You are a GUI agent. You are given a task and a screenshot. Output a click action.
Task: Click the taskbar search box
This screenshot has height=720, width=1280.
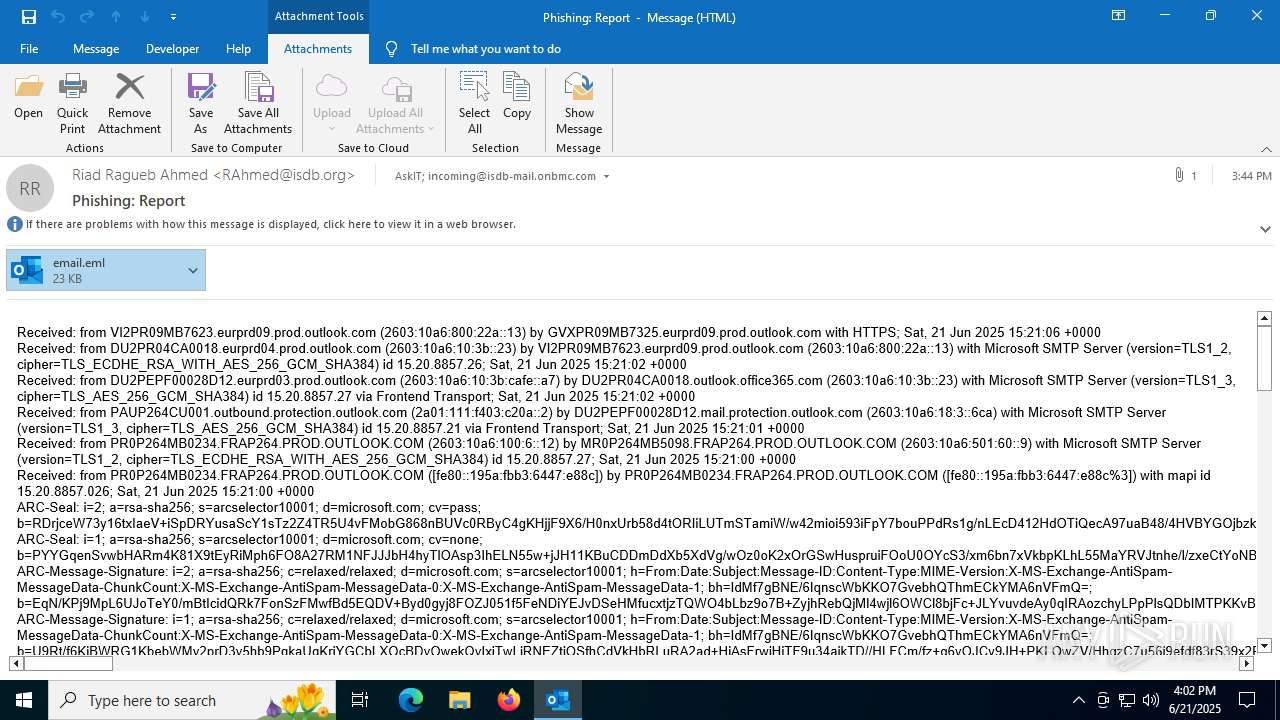(x=194, y=700)
